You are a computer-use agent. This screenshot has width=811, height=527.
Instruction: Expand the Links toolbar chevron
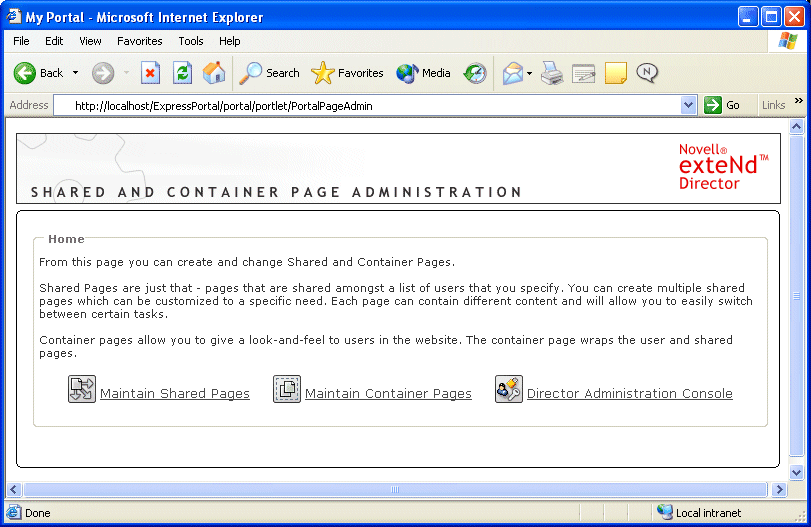tap(799, 101)
